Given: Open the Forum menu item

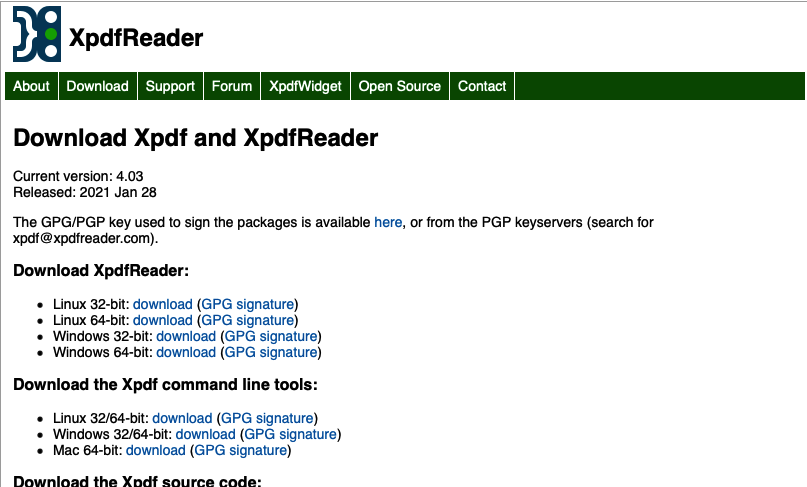Looking at the screenshot, I should (x=232, y=86).
